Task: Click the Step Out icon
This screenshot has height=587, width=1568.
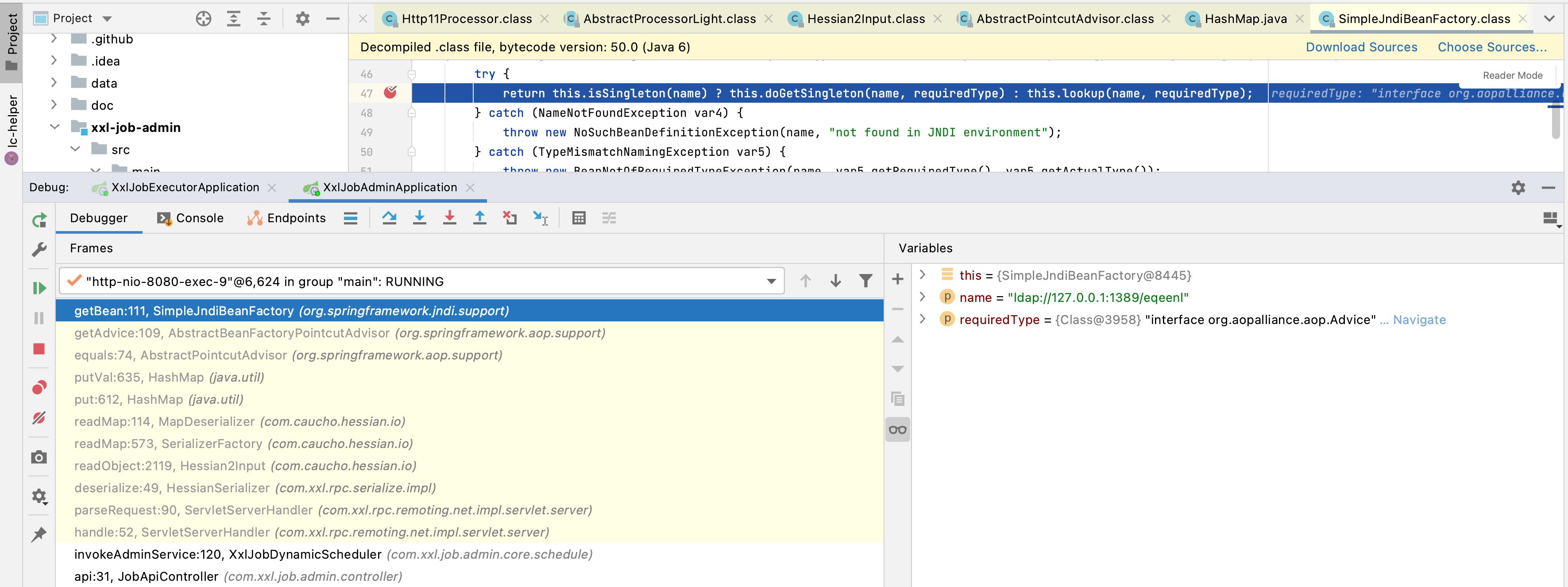Action: pos(480,218)
